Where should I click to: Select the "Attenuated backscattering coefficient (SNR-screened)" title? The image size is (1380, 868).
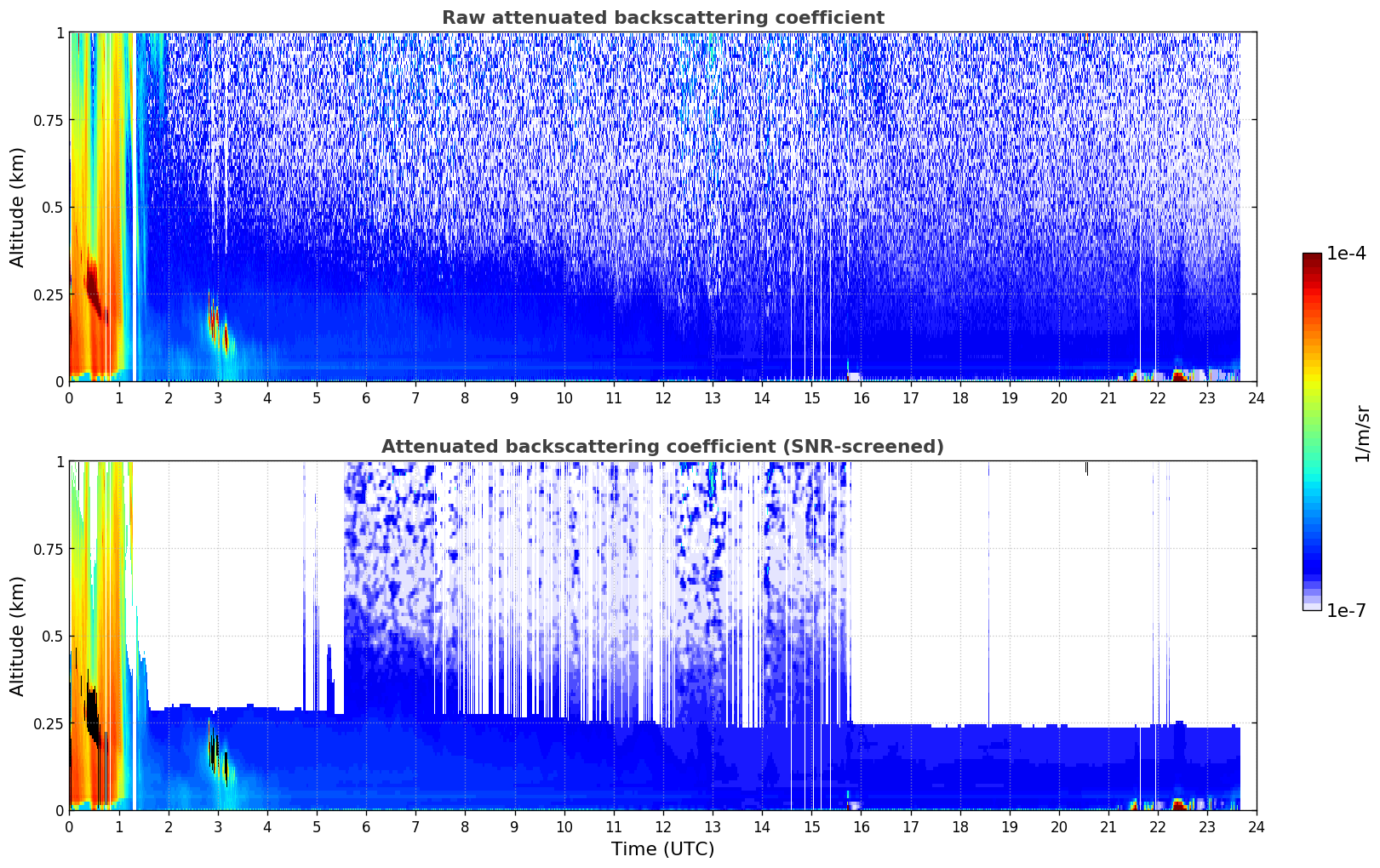pyautogui.click(x=662, y=447)
